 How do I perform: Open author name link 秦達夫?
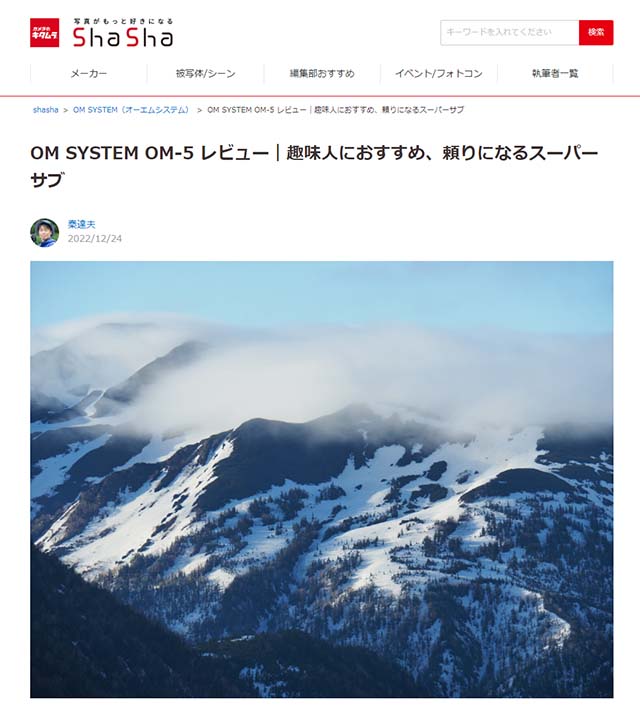(81, 225)
